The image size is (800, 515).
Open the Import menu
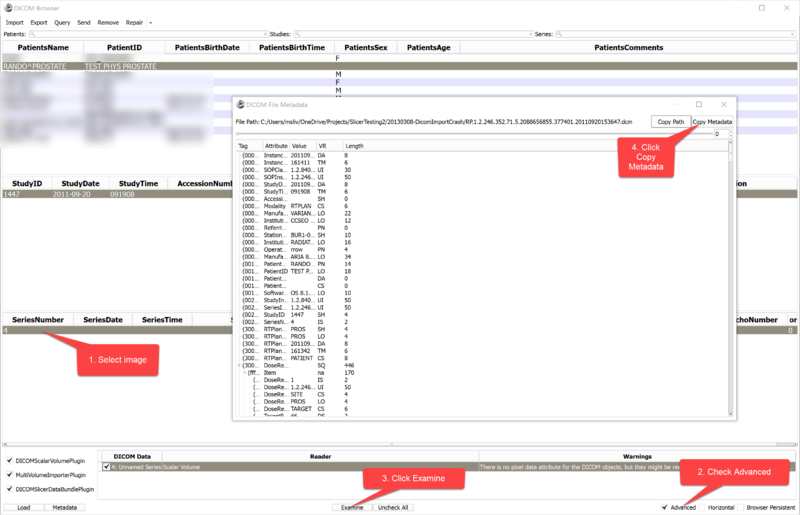tap(14, 22)
